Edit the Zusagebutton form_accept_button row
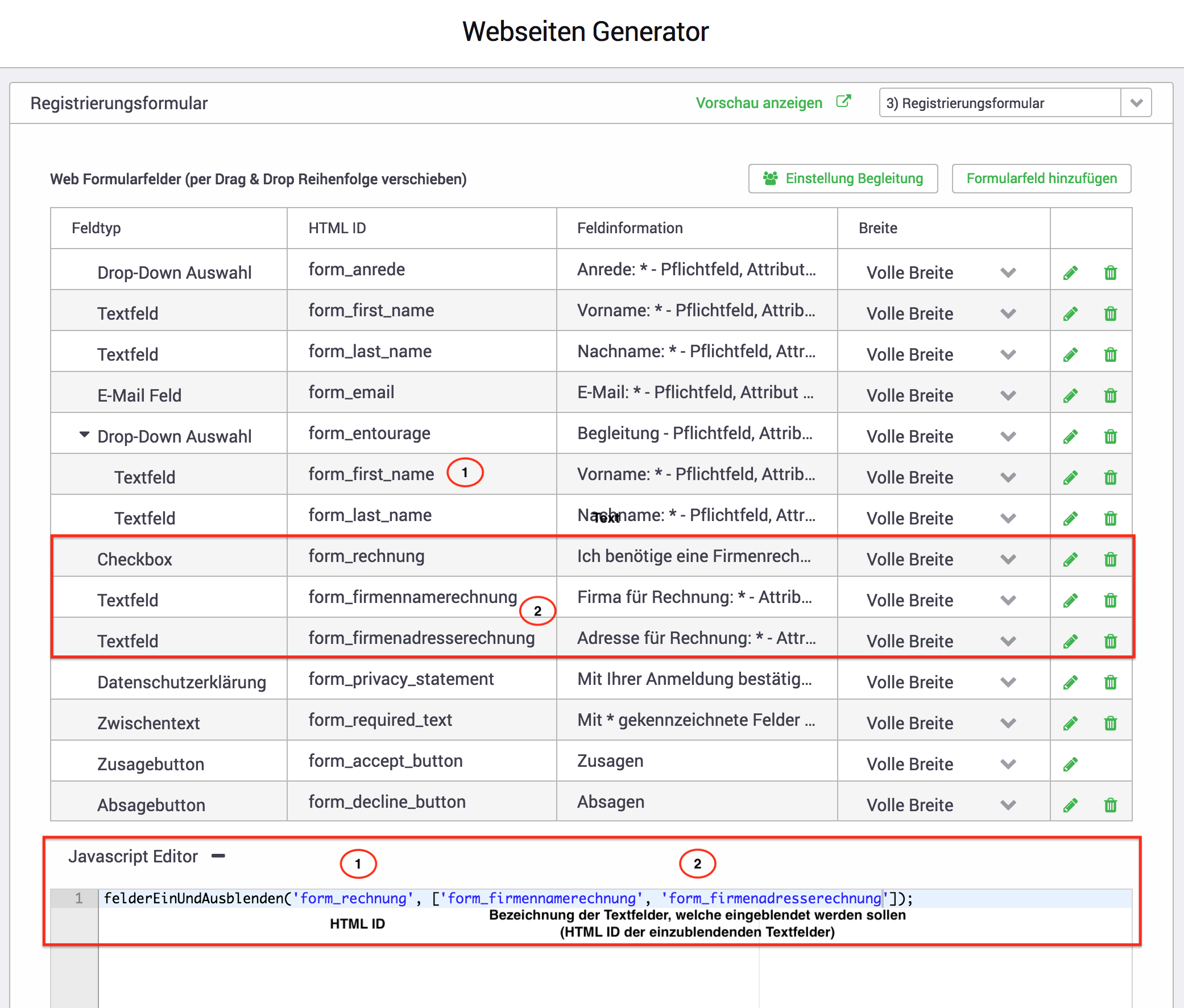The image size is (1184, 1008). point(1070,764)
